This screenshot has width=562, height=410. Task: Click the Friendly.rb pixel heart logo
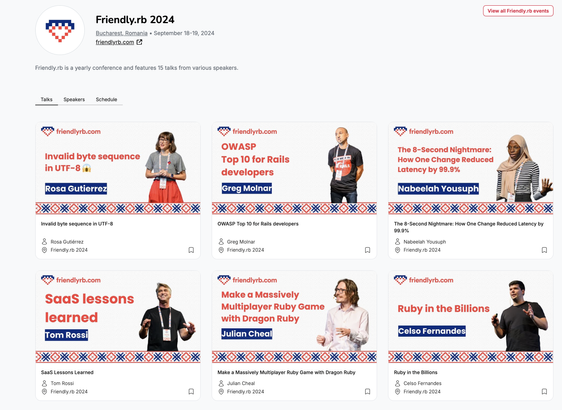(60, 30)
